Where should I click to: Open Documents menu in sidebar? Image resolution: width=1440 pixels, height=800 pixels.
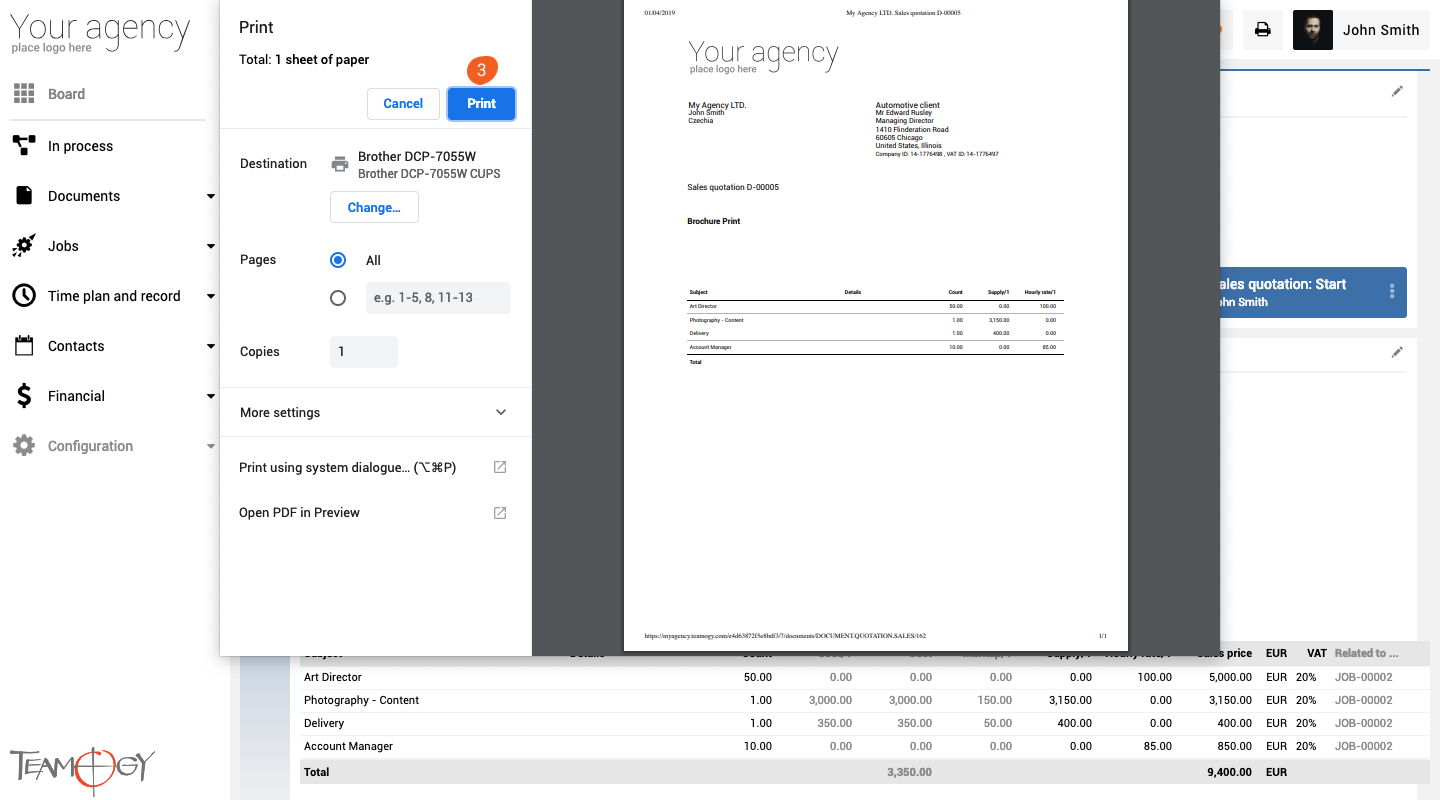tap(84, 196)
